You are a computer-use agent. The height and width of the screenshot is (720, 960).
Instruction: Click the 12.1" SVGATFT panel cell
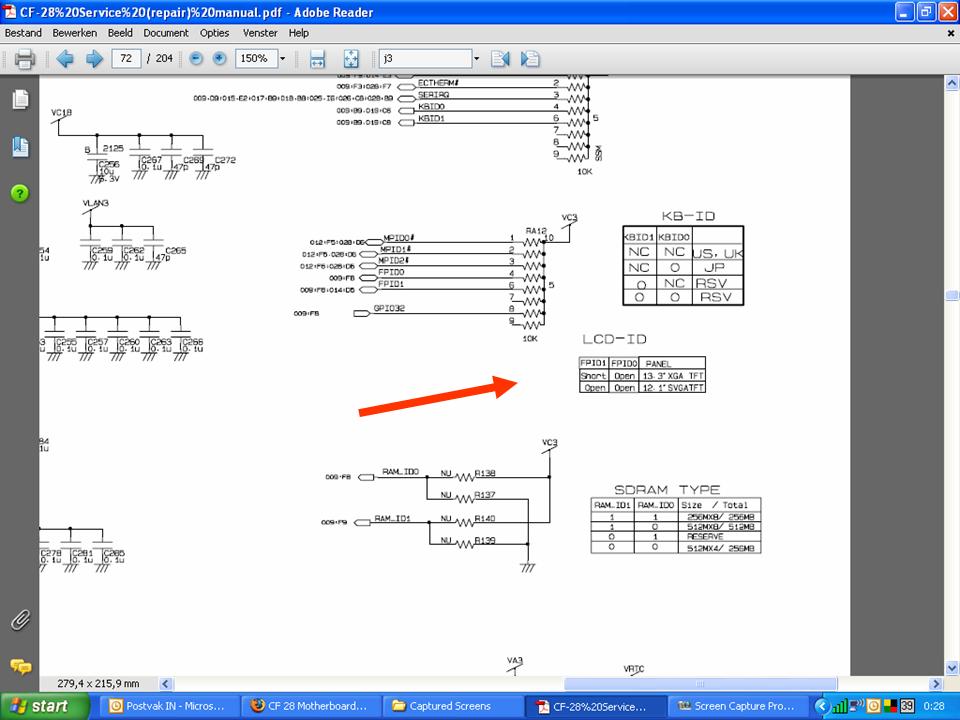click(x=672, y=388)
